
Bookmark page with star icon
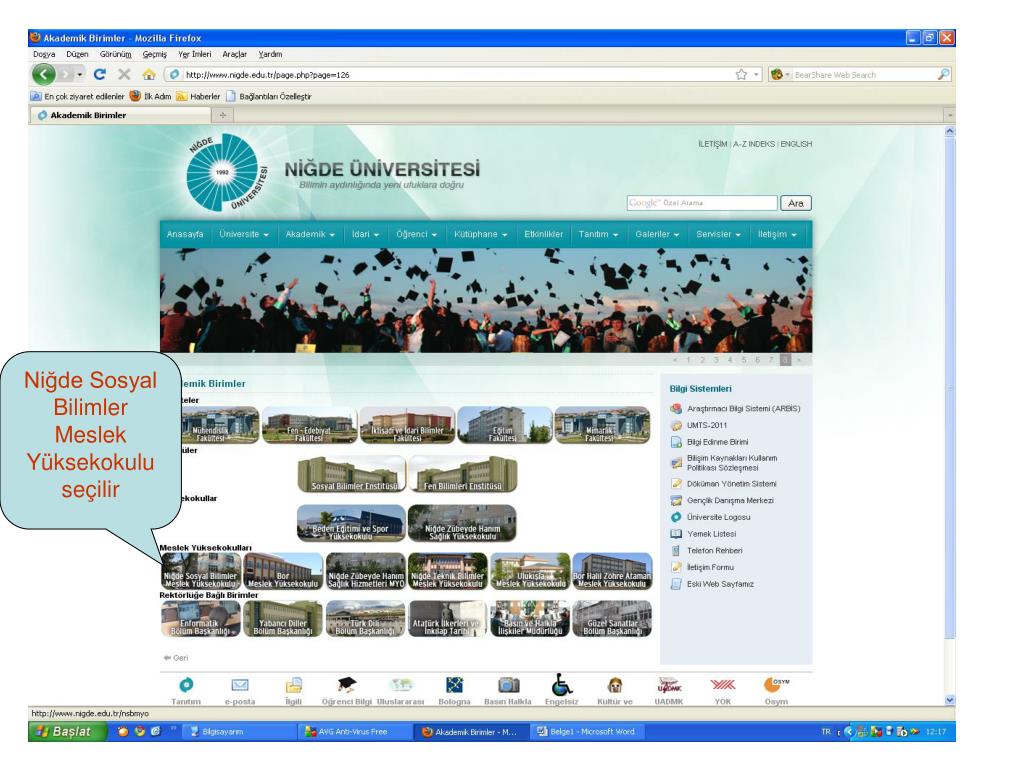tap(741, 74)
